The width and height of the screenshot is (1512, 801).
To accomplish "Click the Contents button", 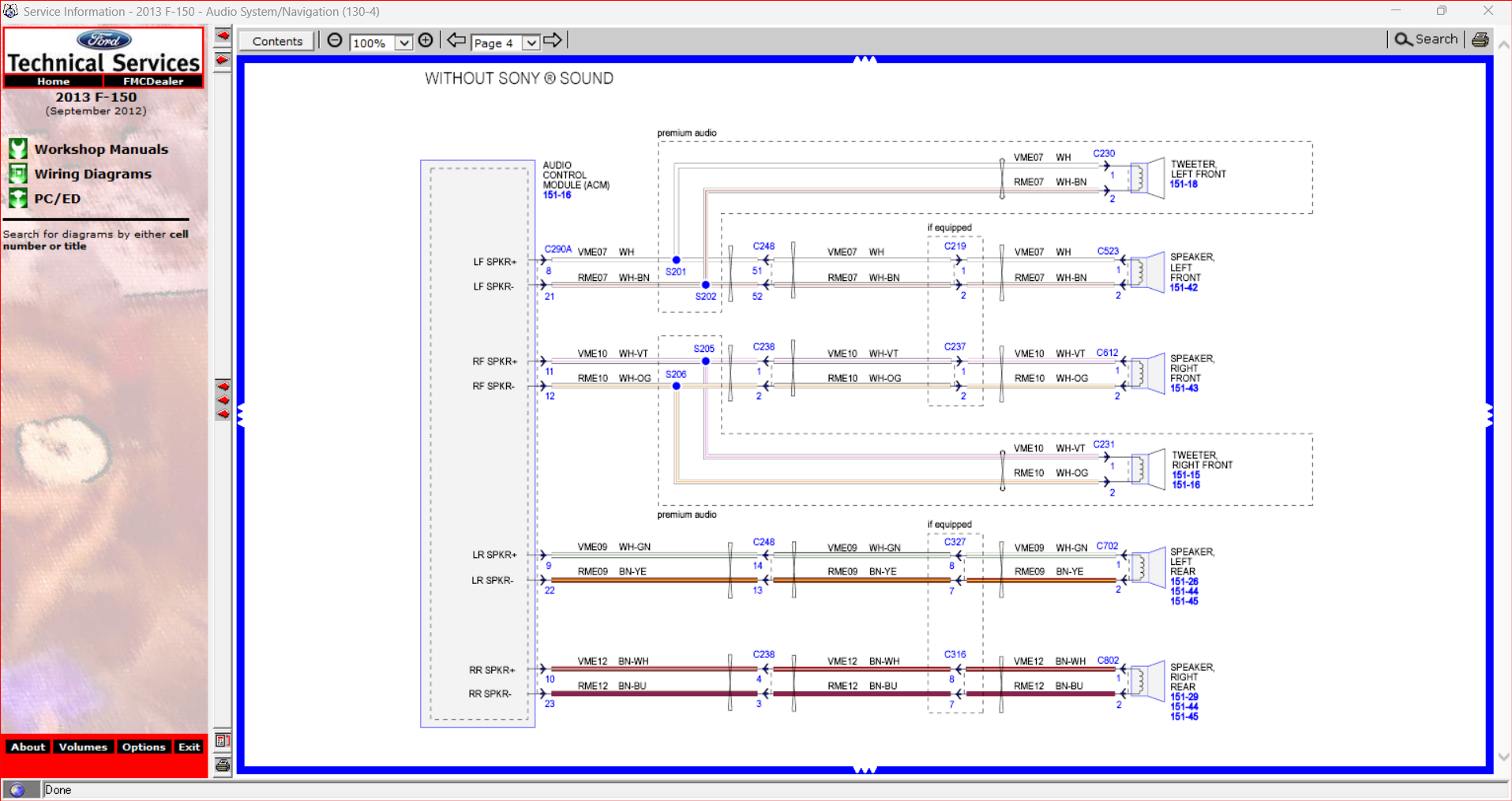I will pyautogui.click(x=276, y=40).
